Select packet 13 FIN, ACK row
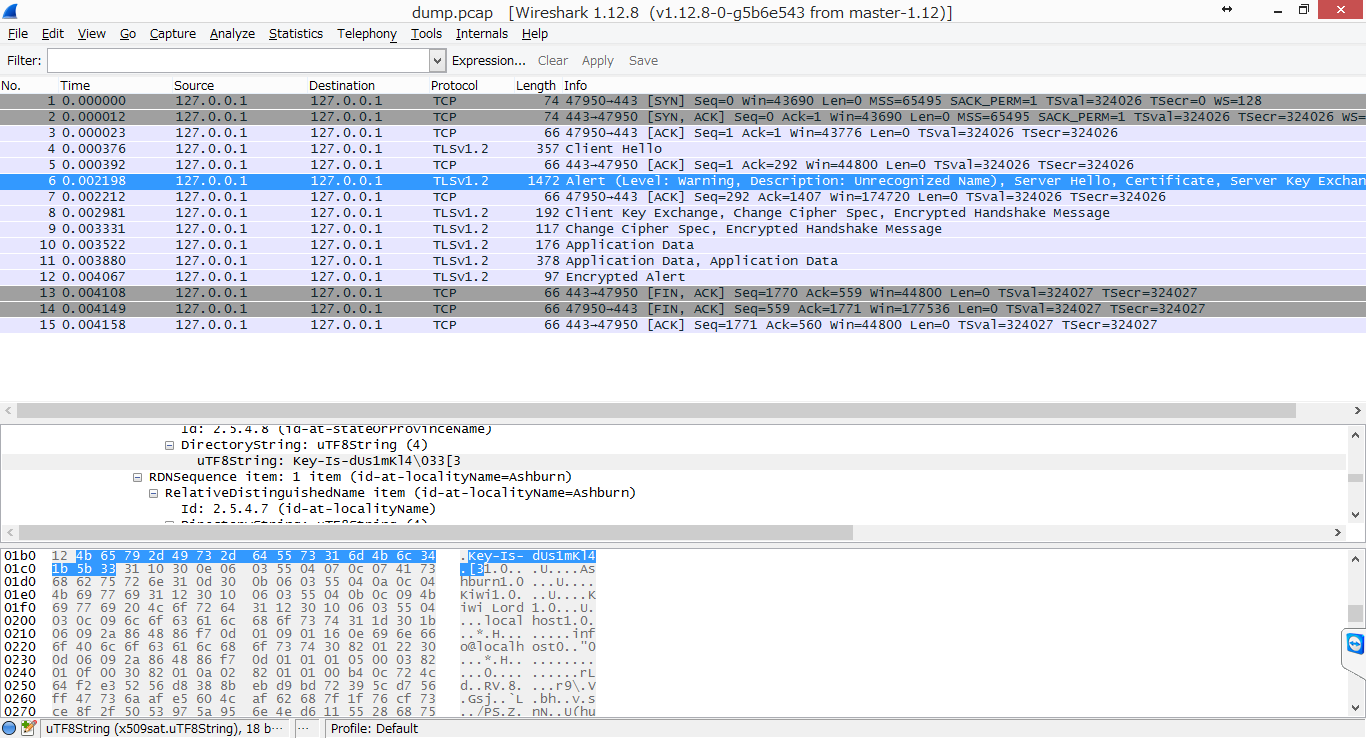 coord(683,293)
